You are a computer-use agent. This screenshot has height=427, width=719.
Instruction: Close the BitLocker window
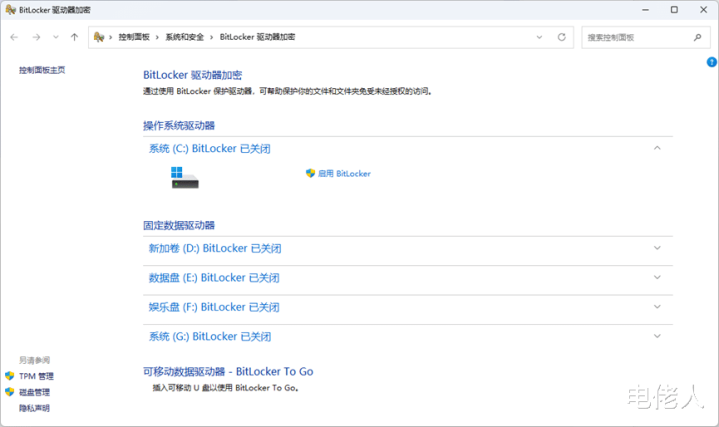click(x=703, y=10)
